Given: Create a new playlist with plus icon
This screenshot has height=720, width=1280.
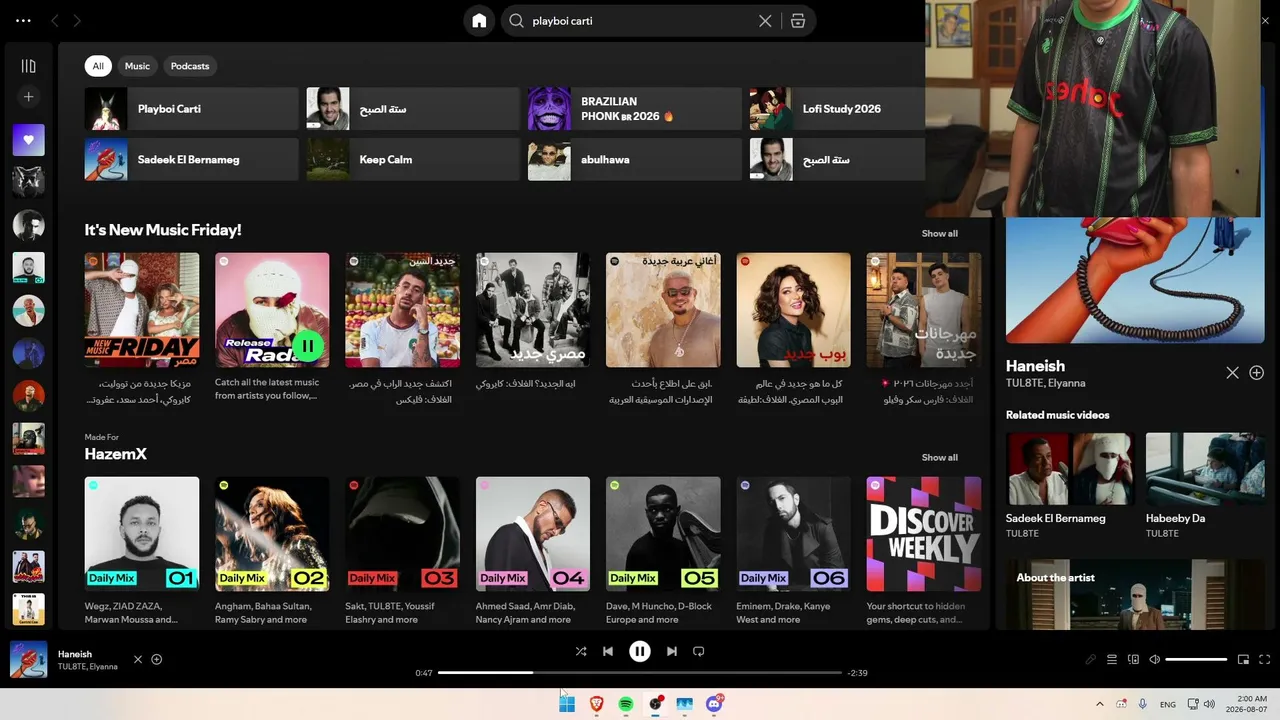Looking at the screenshot, I should point(28,97).
